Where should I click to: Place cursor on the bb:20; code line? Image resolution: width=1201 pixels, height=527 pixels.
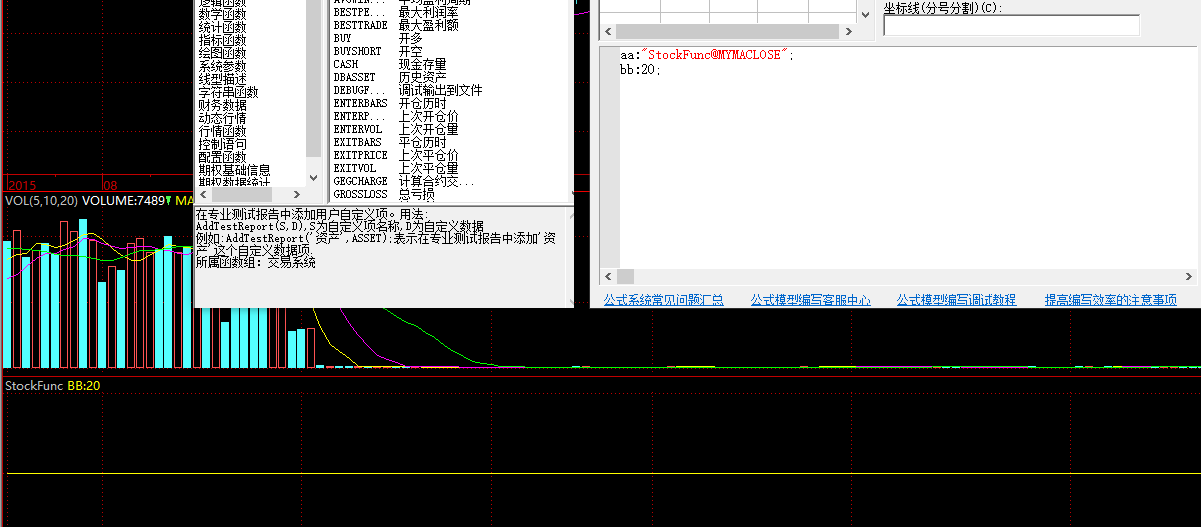(x=640, y=69)
